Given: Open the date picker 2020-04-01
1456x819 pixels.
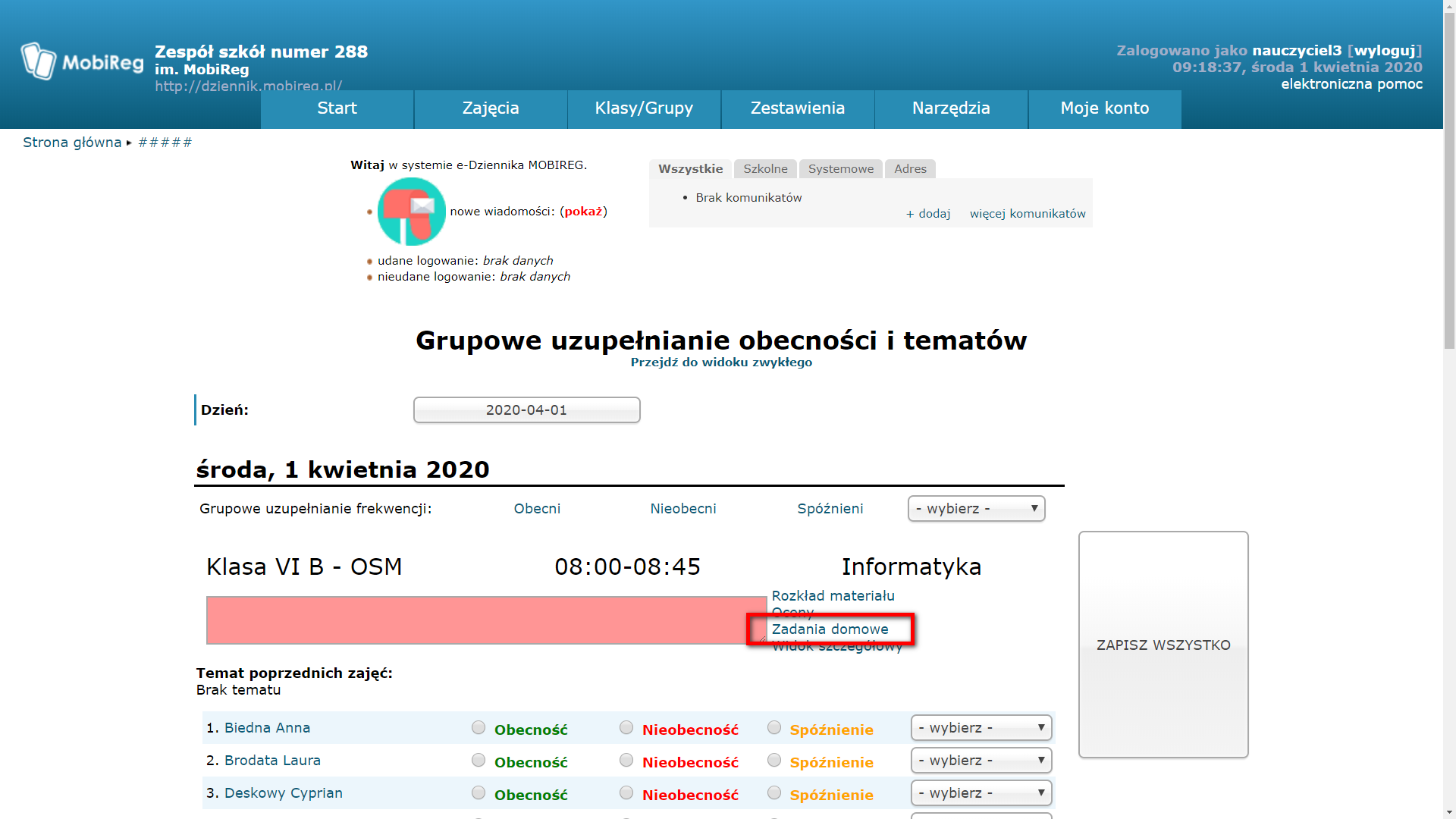Looking at the screenshot, I should 526,410.
